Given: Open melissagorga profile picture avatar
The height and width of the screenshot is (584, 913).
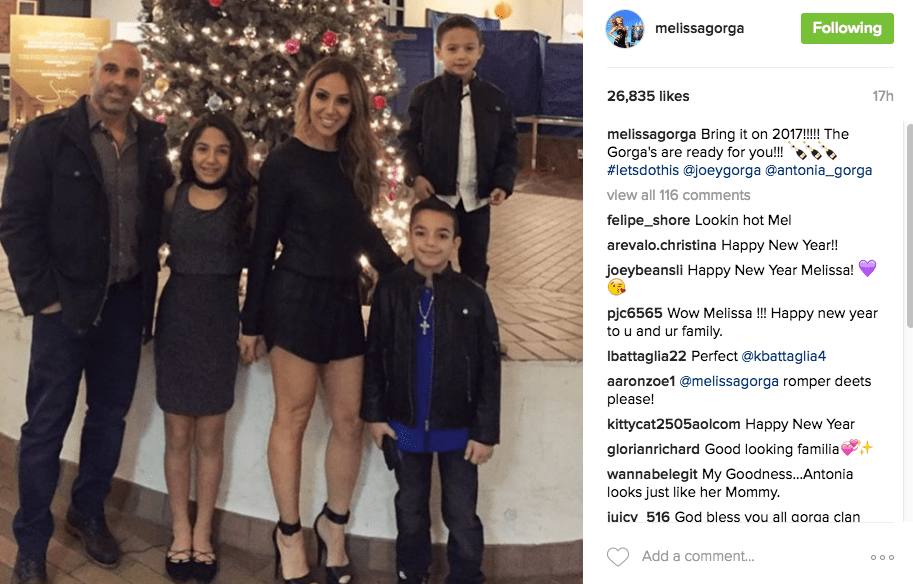Looking at the screenshot, I should pos(625,29).
